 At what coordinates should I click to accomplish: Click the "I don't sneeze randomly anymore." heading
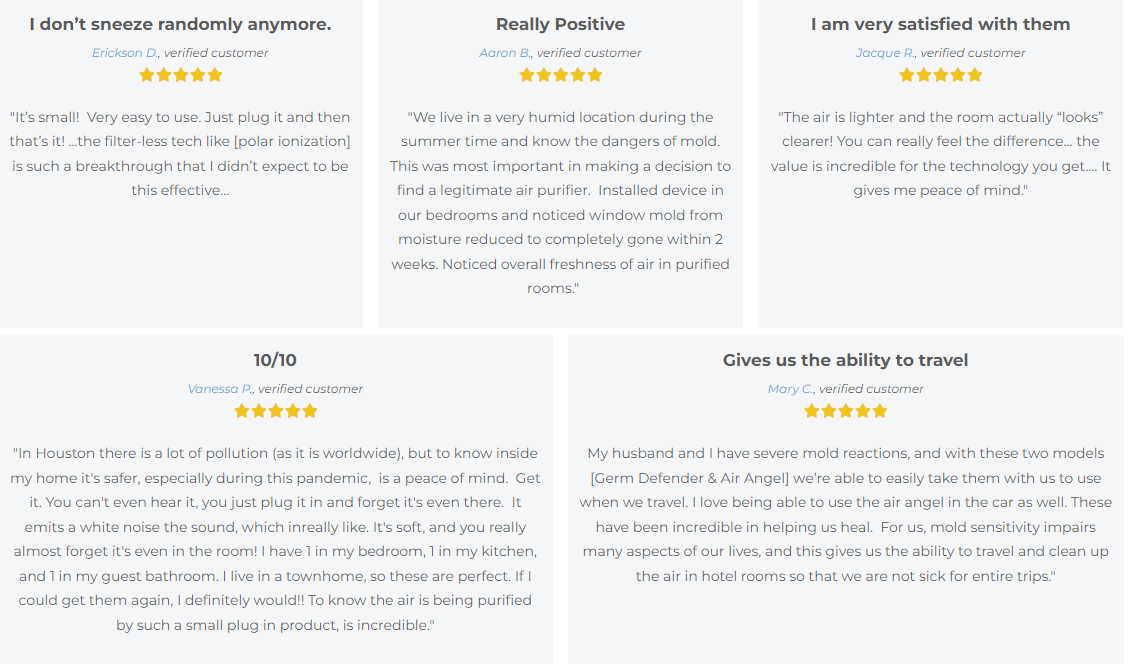click(180, 24)
